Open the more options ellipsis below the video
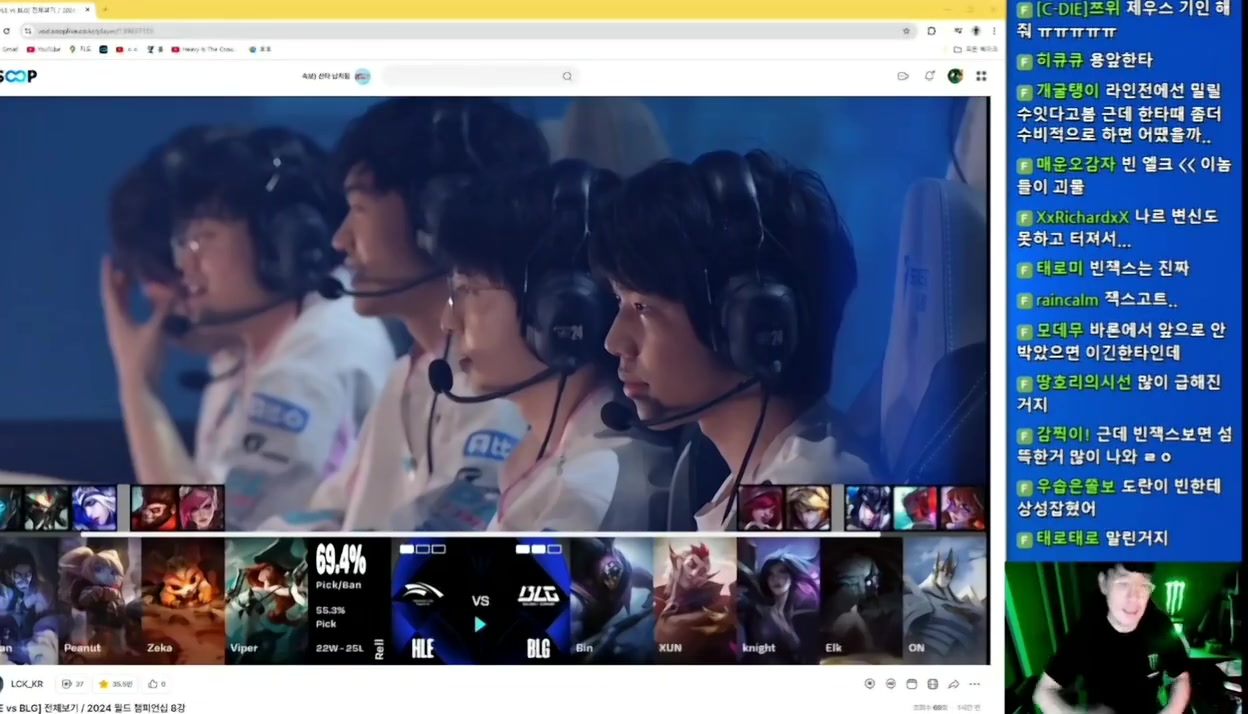Image resolution: width=1248 pixels, height=714 pixels. click(x=975, y=684)
